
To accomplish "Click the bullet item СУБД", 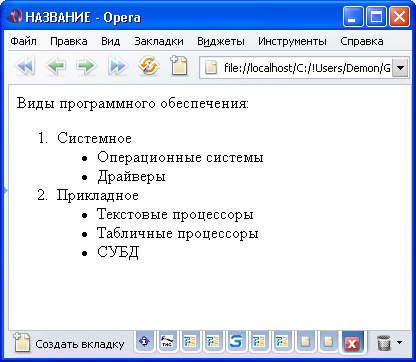I will (118, 252).
